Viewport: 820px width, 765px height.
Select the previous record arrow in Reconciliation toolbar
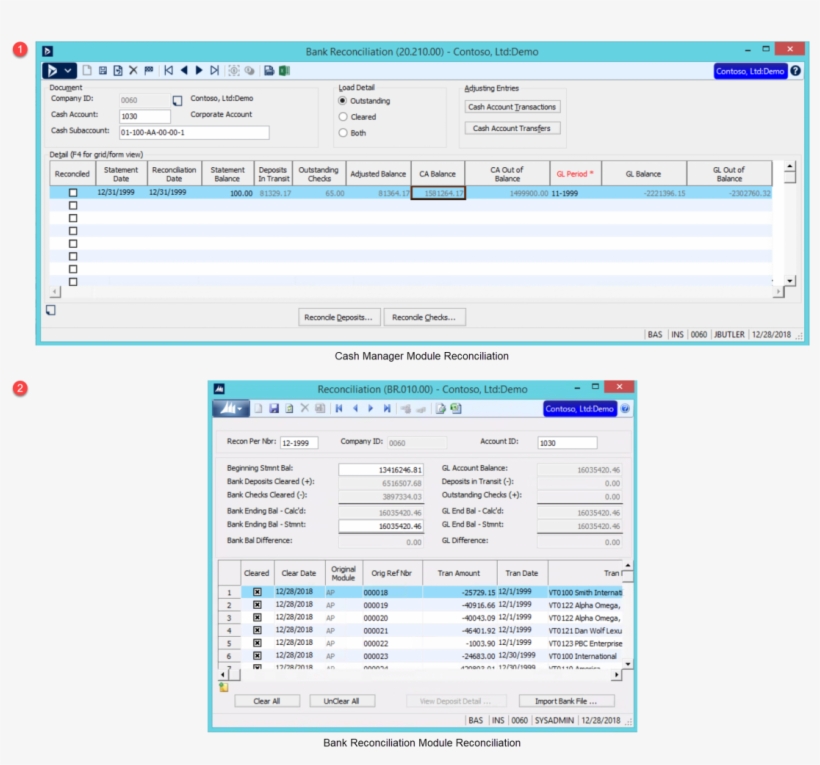point(356,408)
